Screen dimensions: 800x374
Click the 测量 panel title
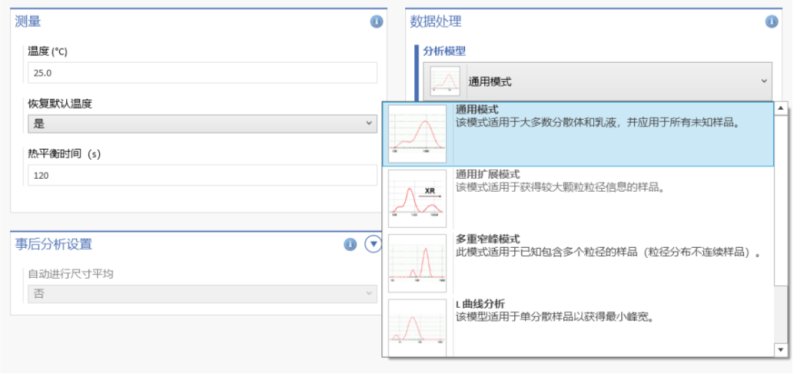coord(28,22)
